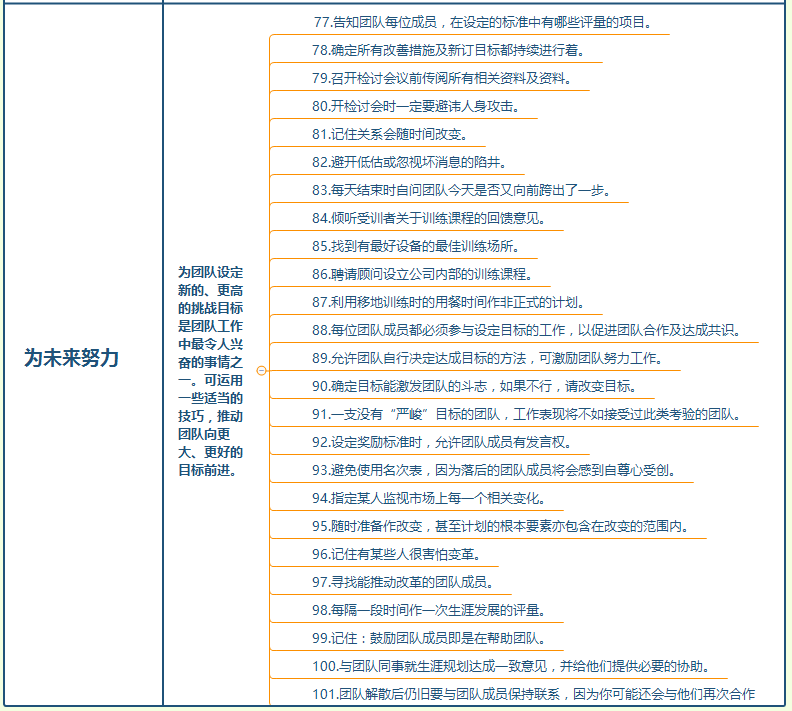
Task: Select item 90.确定目标能激发团队的斗志
Action: 475,386
